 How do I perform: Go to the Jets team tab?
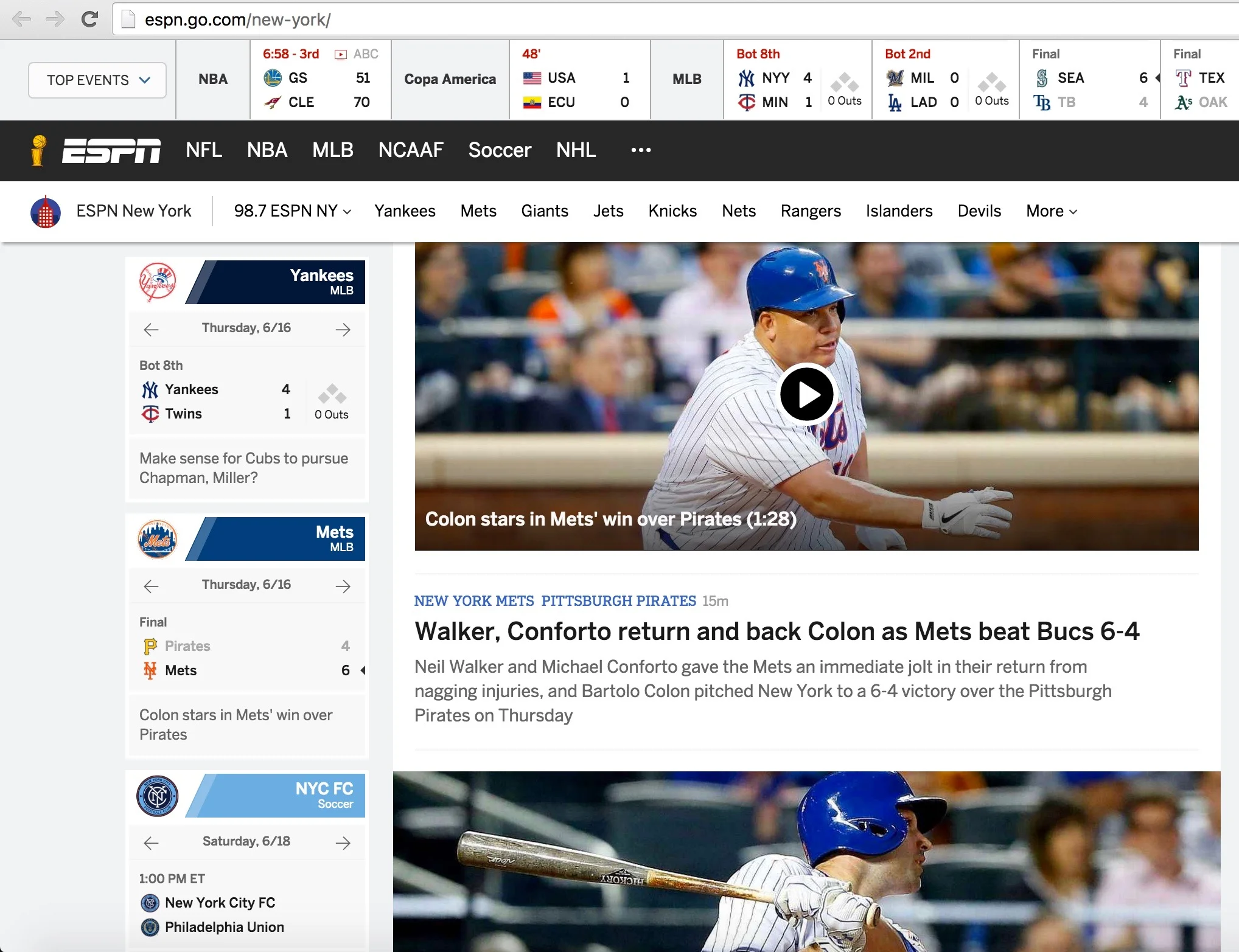[x=609, y=211]
